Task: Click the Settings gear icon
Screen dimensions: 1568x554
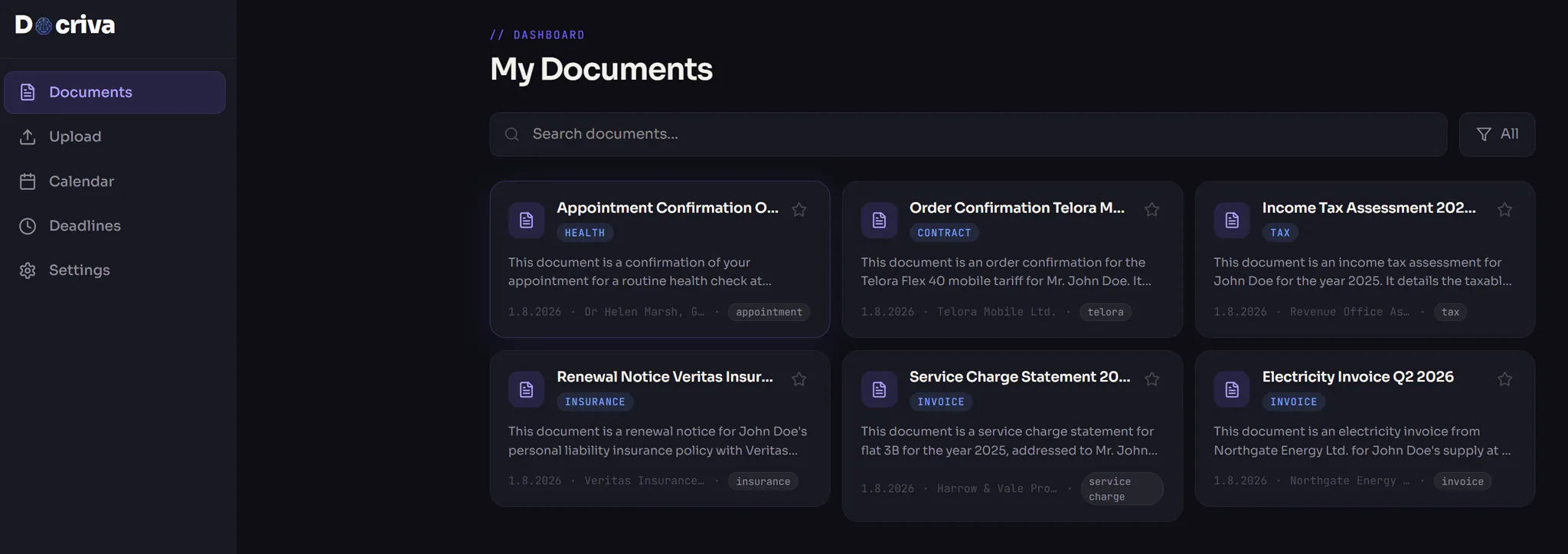Action: [x=28, y=270]
